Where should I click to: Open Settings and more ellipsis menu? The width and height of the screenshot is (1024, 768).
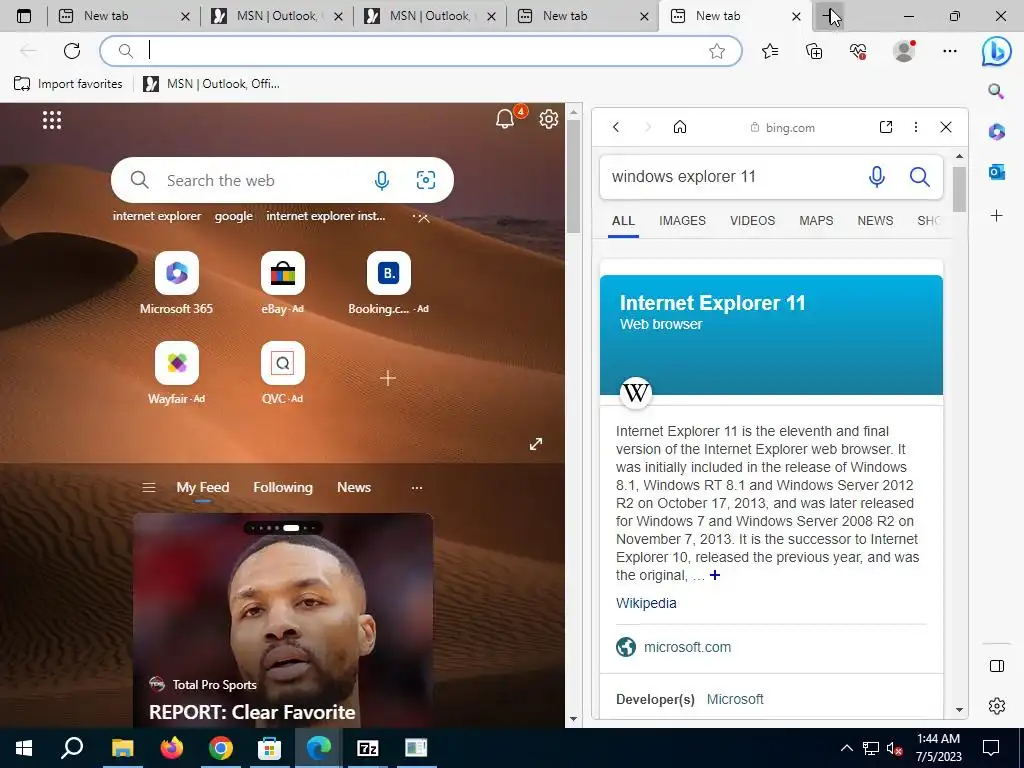tap(950, 51)
